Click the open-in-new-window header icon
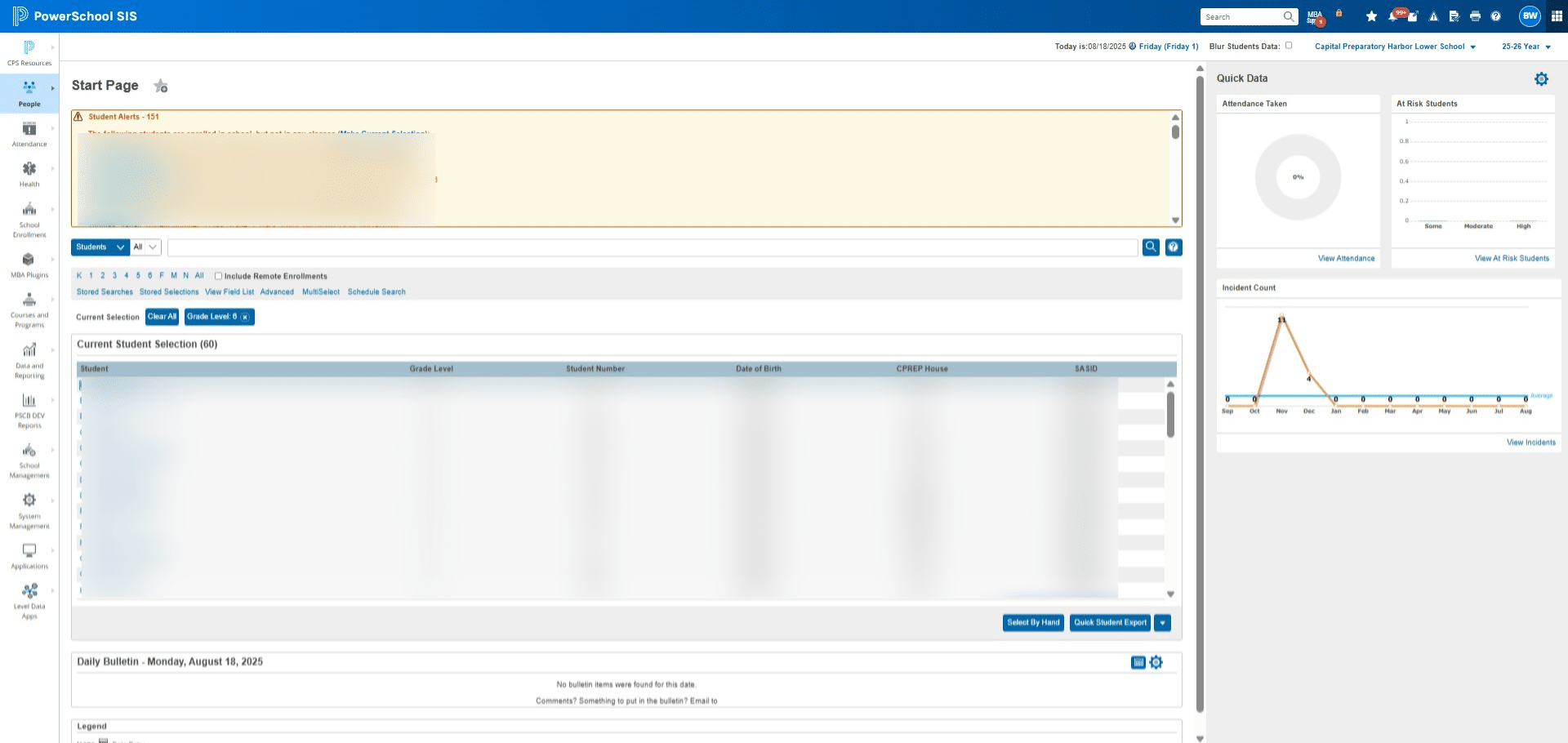1568x743 pixels. point(1413,16)
